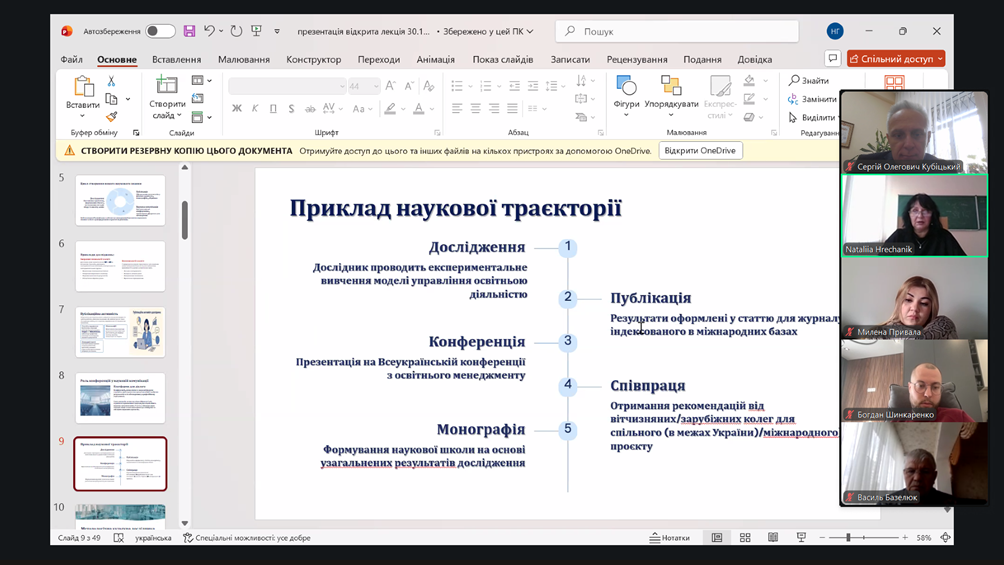Click the Відкрити OneDrive button
The width and height of the screenshot is (1004, 565).
[x=700, y=151]
